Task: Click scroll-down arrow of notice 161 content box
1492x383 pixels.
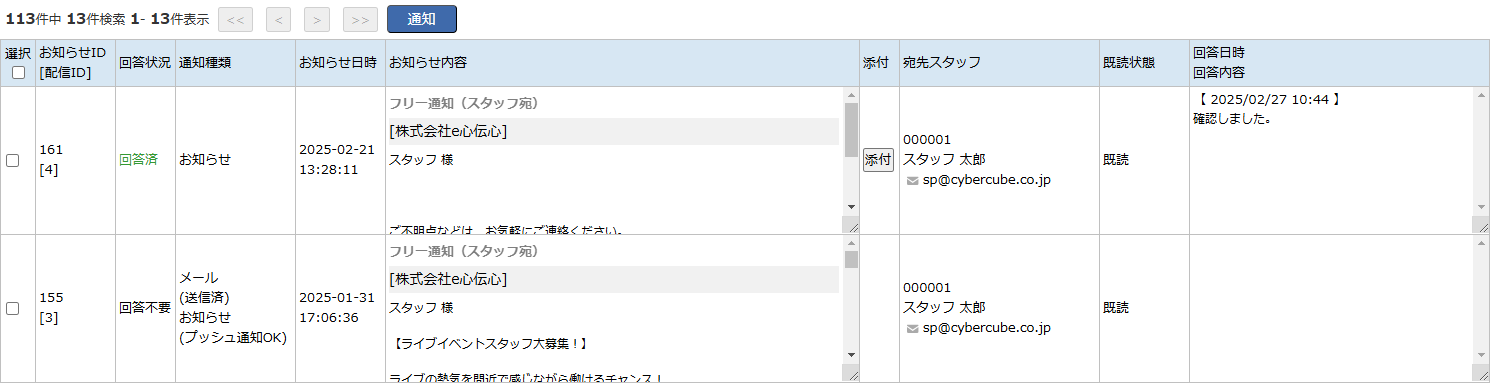Action: click(x=851, y=207)
